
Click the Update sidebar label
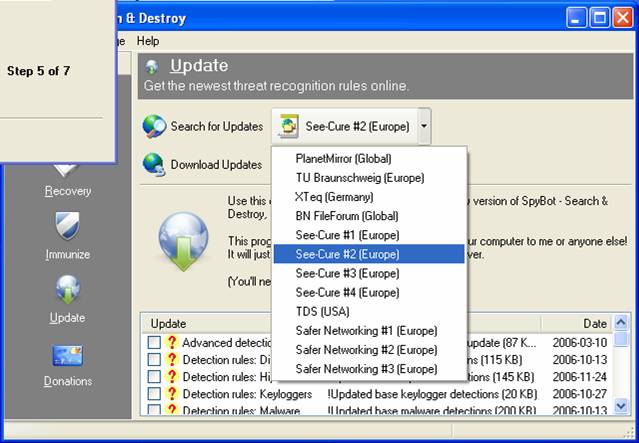click(x=68, y=318)
